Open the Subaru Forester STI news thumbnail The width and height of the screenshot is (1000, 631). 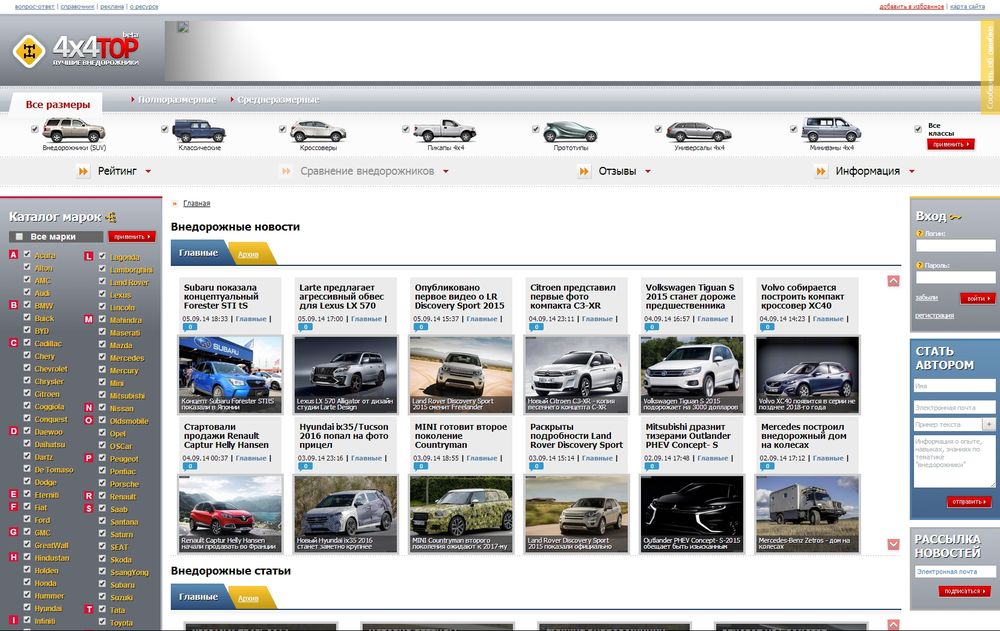230,375
